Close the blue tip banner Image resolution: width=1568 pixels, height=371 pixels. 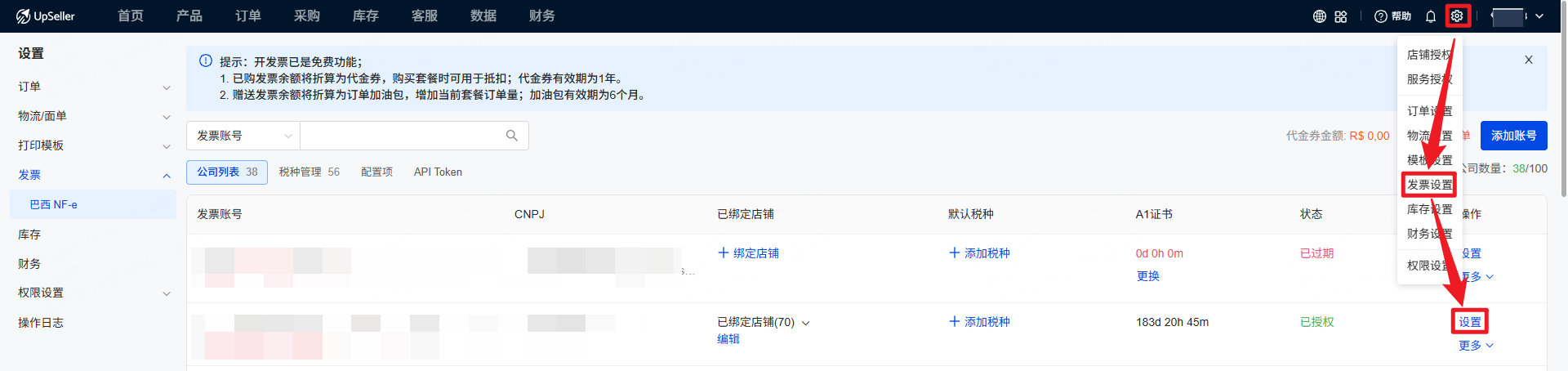[1528, 60]
